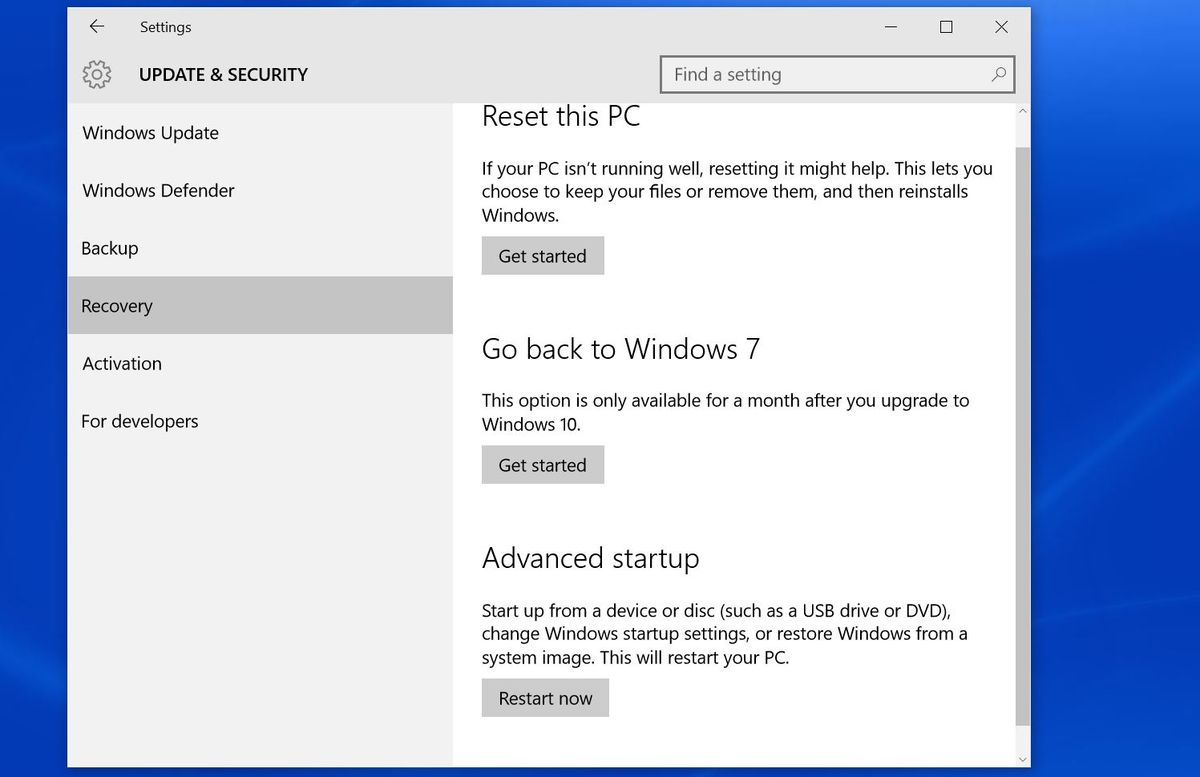
Task: Select Backup from the sidebar
Action: point(110,248)
